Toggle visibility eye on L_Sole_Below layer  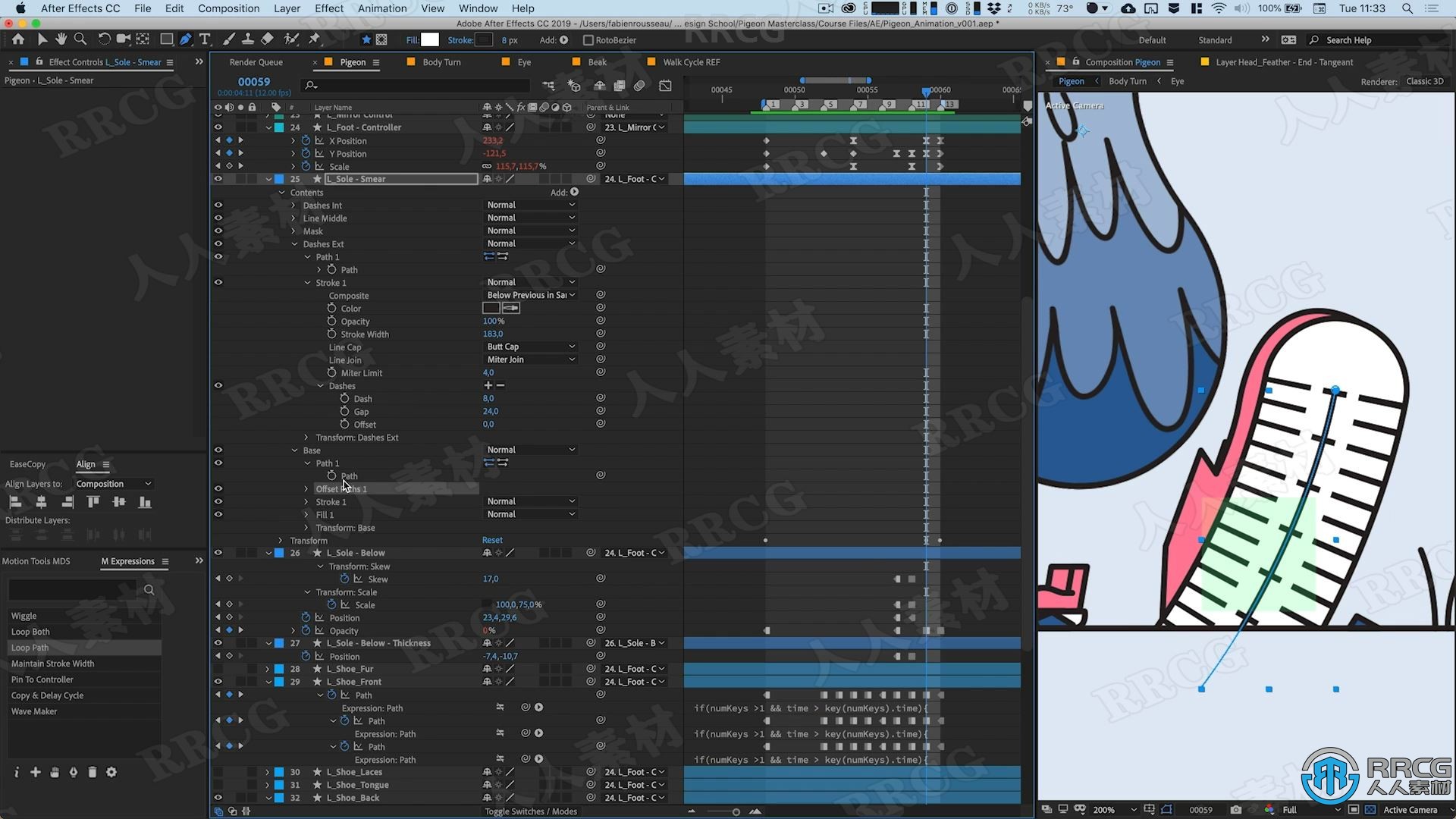pos(218,552)
